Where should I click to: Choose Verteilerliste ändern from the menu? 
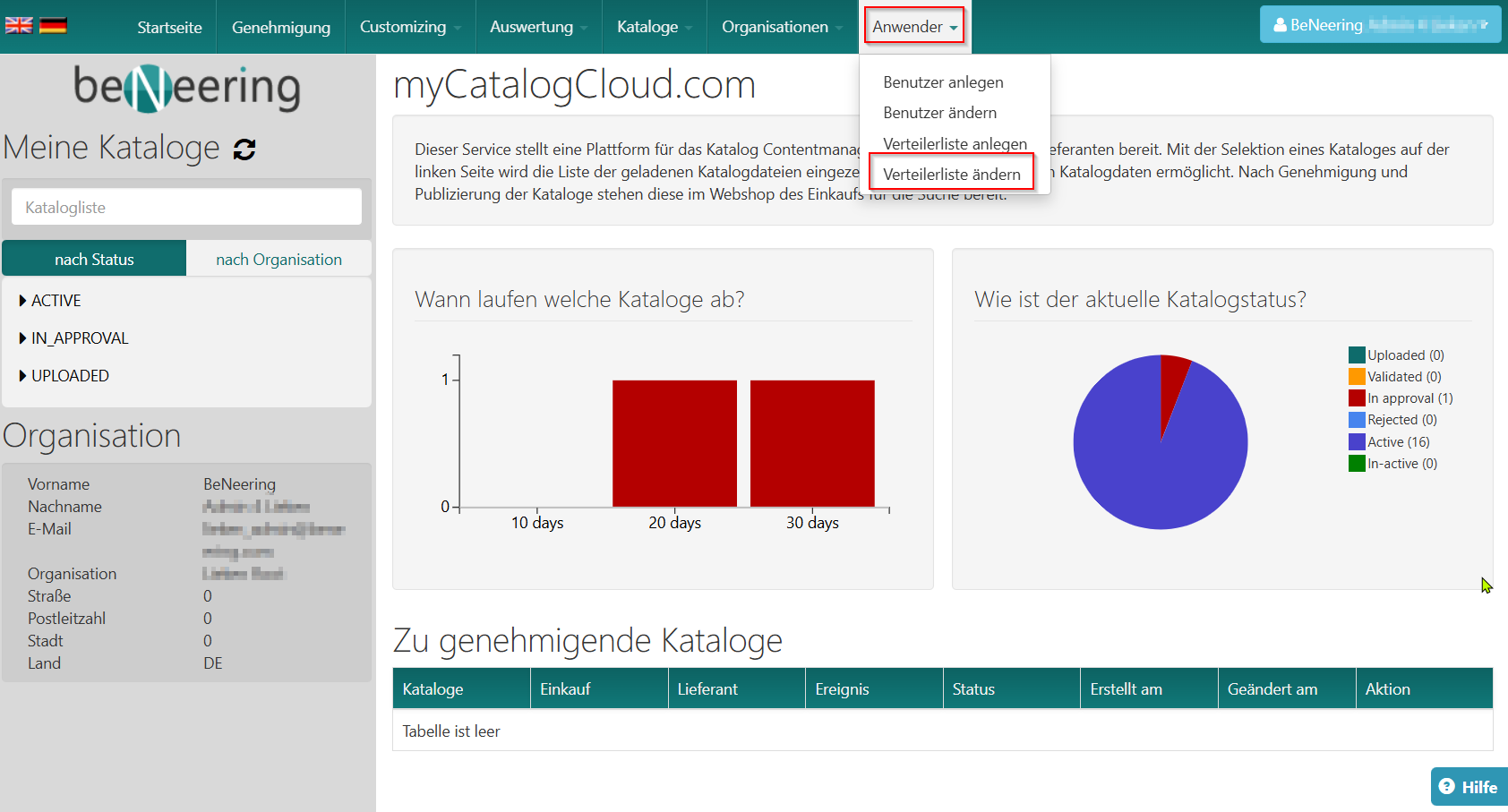[951, 175]
